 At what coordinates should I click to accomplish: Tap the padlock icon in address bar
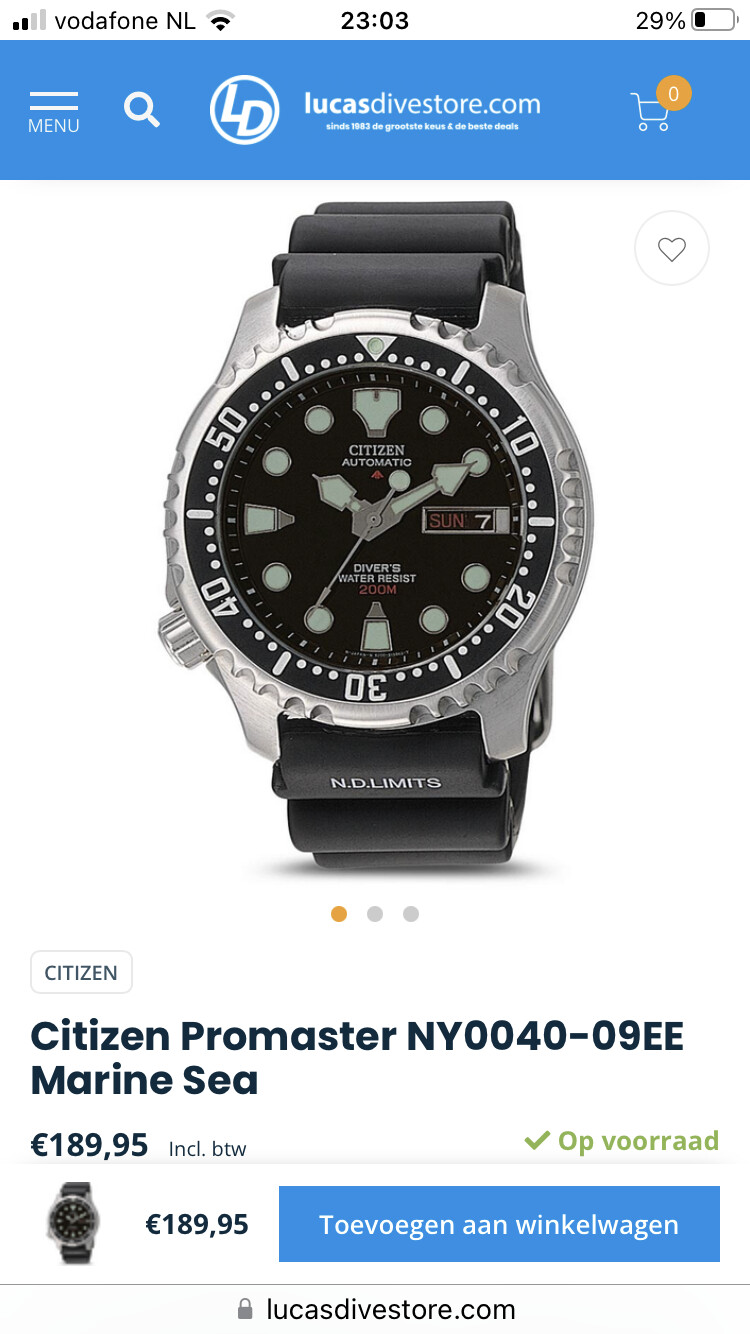[245, 1309]
